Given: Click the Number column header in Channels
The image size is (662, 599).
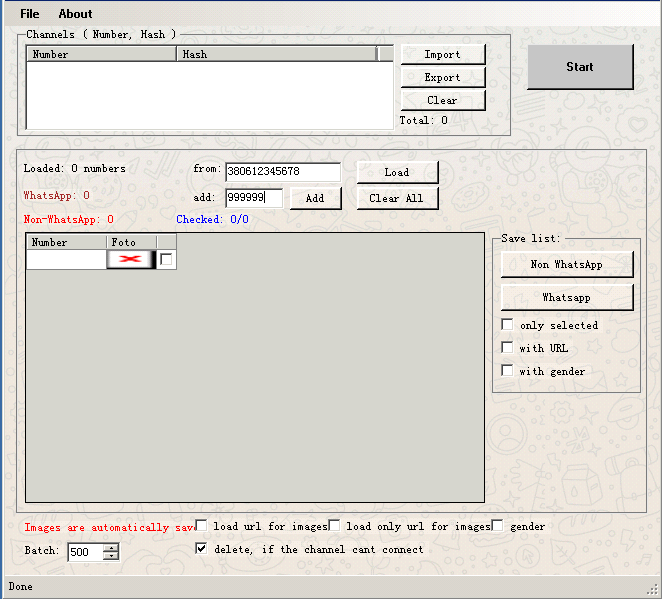Looking at the screenshot, I should coord(101,54).
